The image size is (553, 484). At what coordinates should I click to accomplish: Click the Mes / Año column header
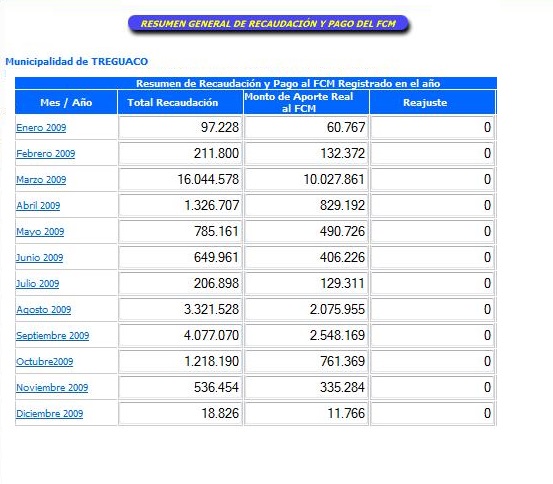click(66, 102)
